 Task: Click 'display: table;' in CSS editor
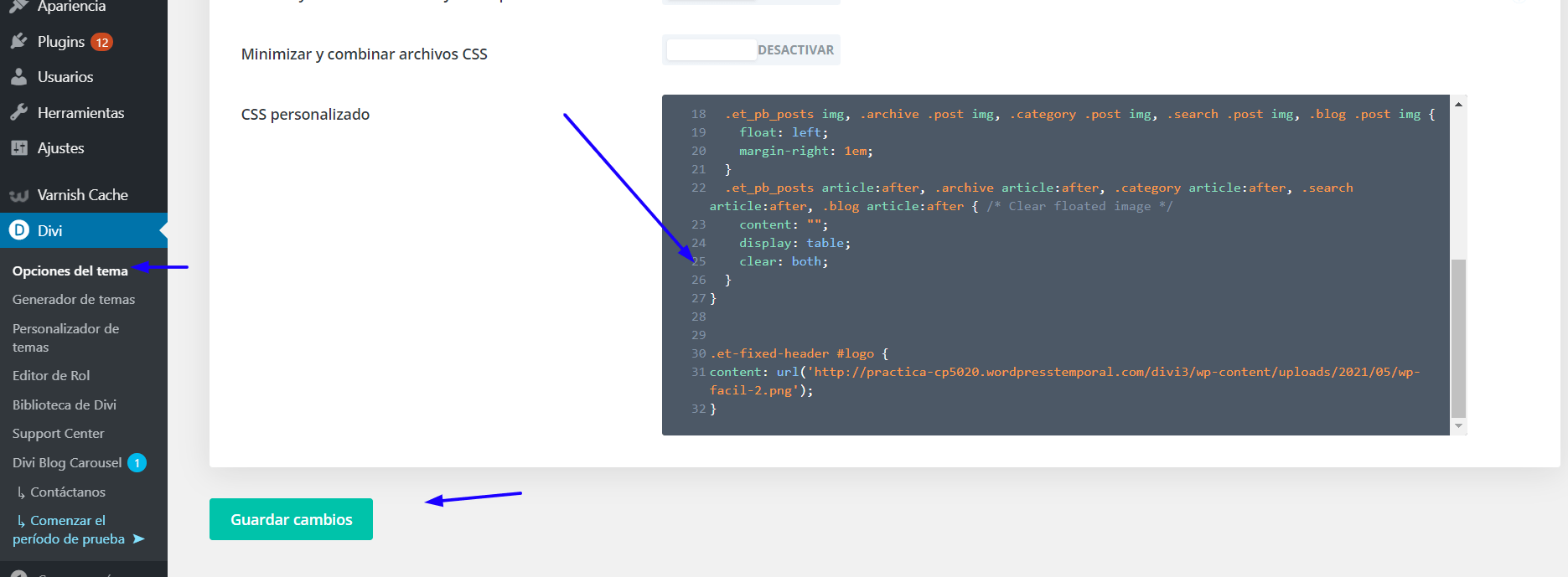pyautogui.click(x=794, y=243)
